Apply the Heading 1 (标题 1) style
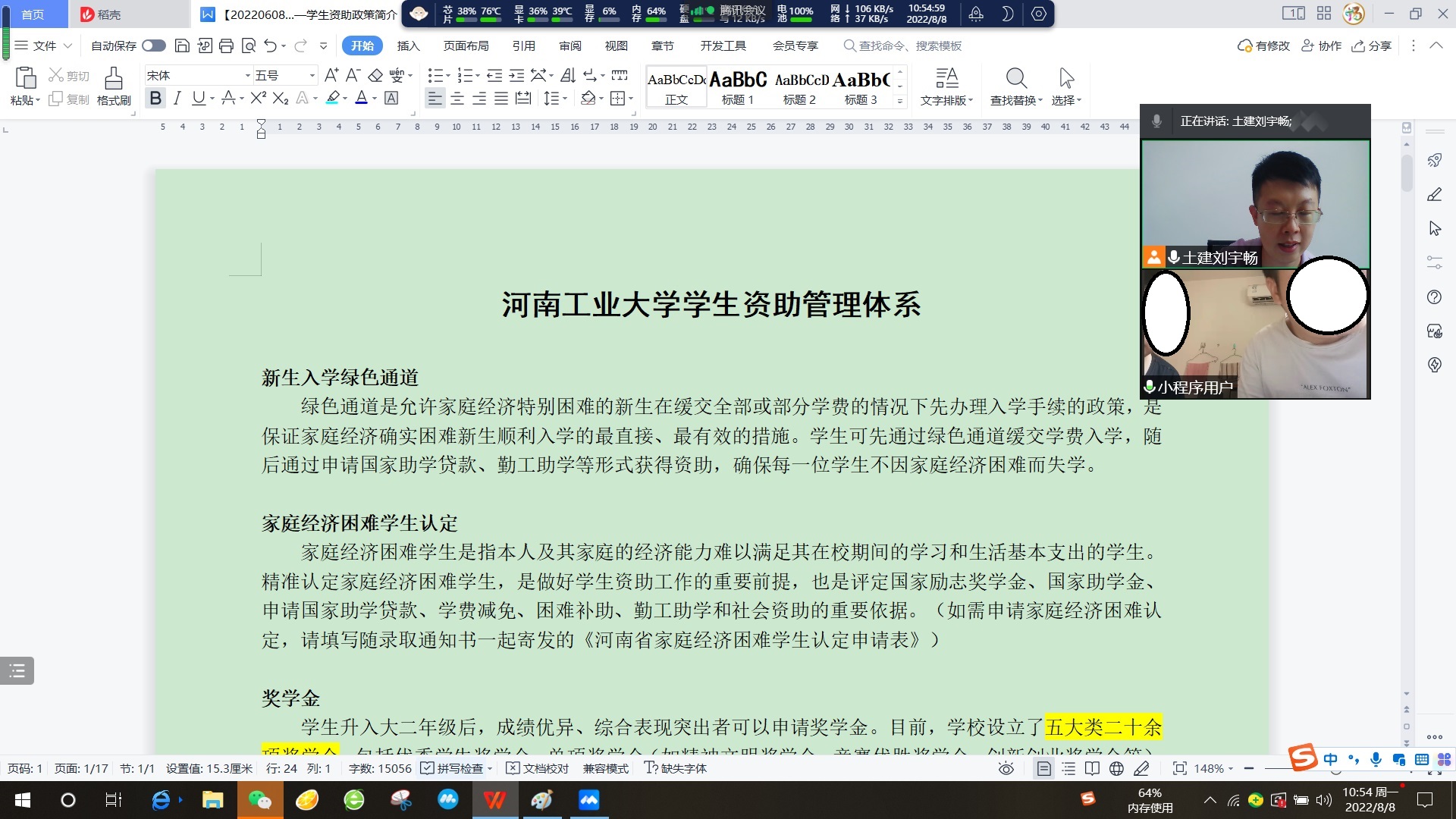This screenshot has width=1456, height=819. 738,86
